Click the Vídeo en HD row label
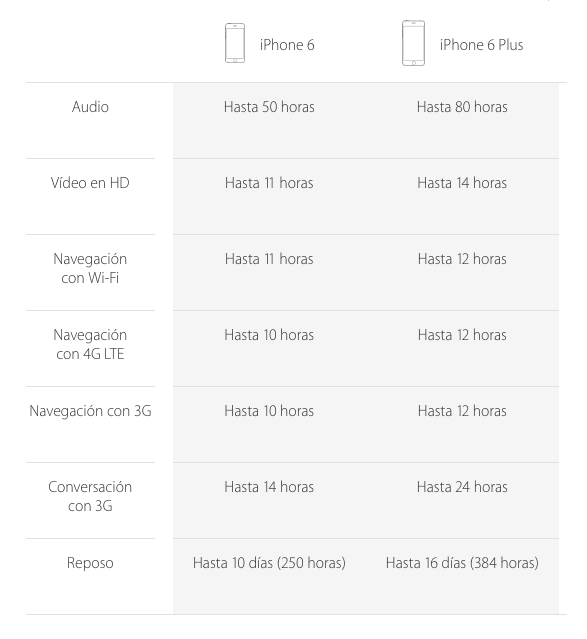 point(90,183)
